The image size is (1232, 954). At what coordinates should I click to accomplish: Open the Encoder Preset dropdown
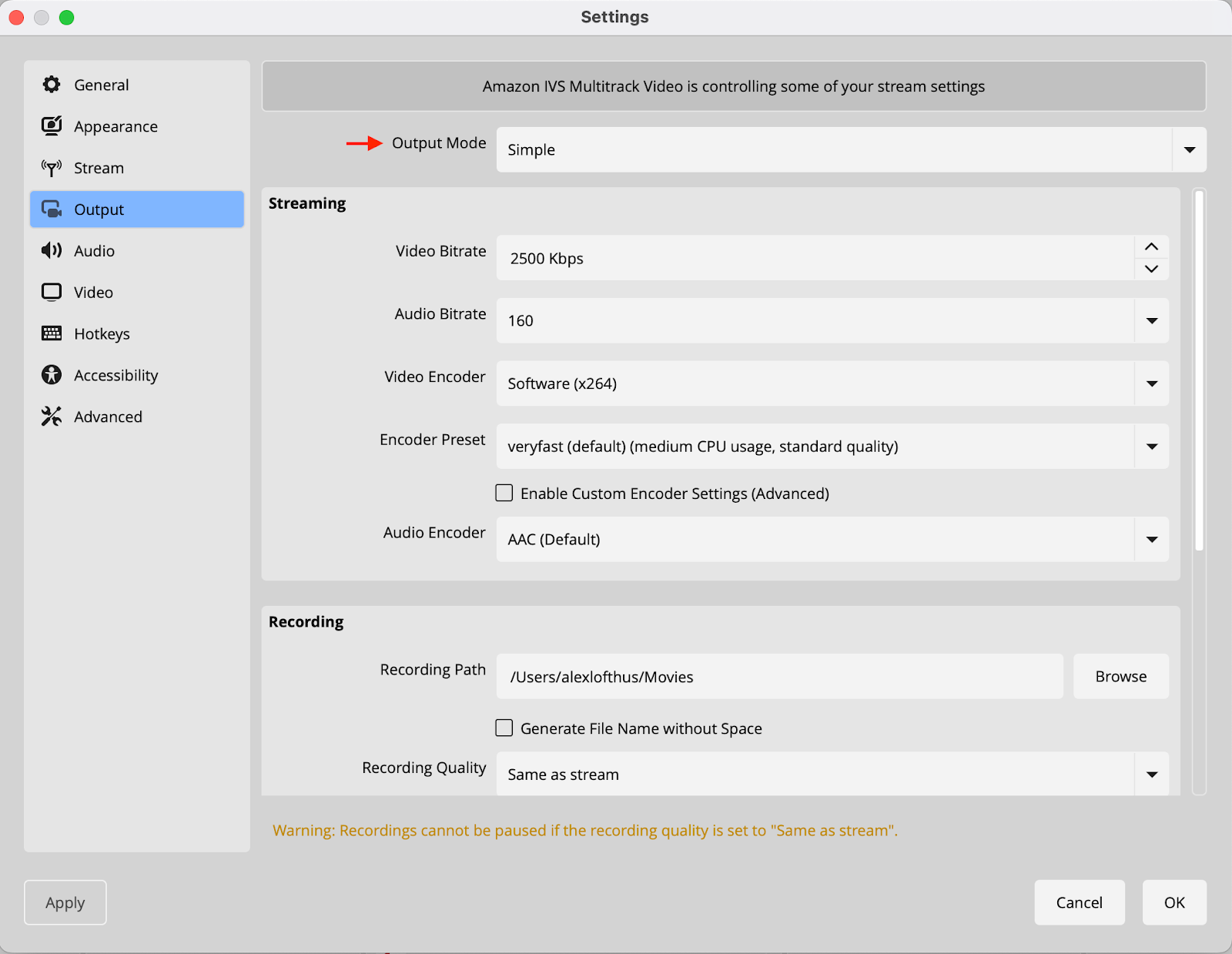point(1151,447)
